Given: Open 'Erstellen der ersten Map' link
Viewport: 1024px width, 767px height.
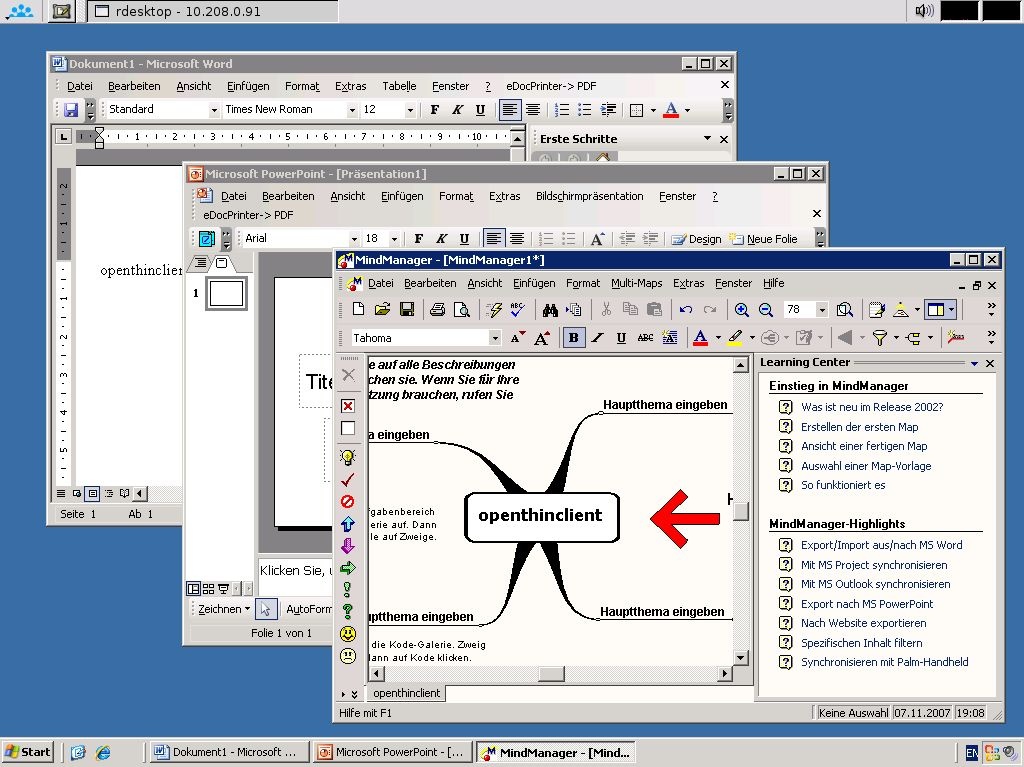Looking at the screenshot, I should (x=859, y=427).
